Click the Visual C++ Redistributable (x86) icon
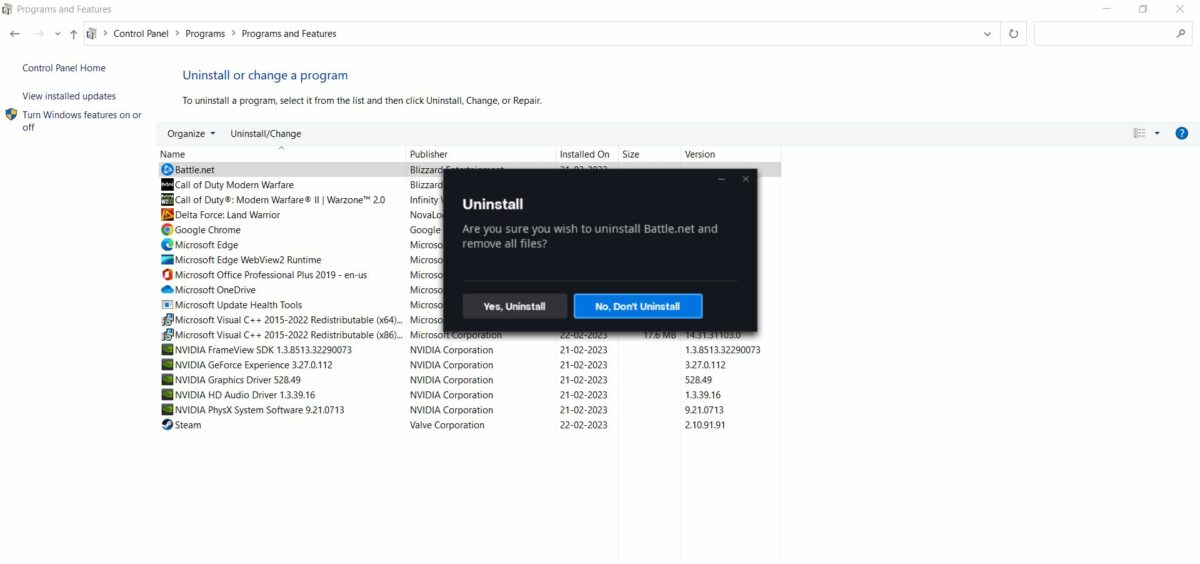Screen dimensions: 1200x564 pos(167,335)
